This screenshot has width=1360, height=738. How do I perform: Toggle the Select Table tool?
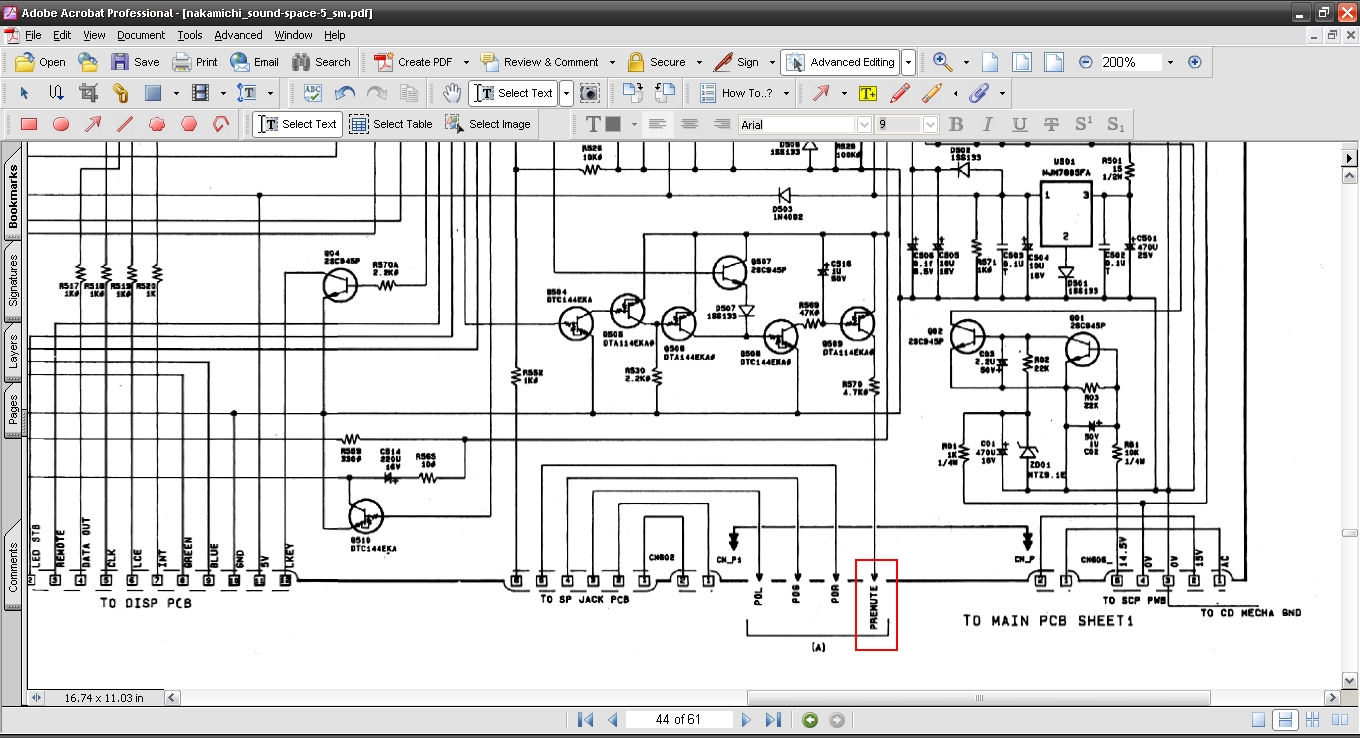pos(391,124)
